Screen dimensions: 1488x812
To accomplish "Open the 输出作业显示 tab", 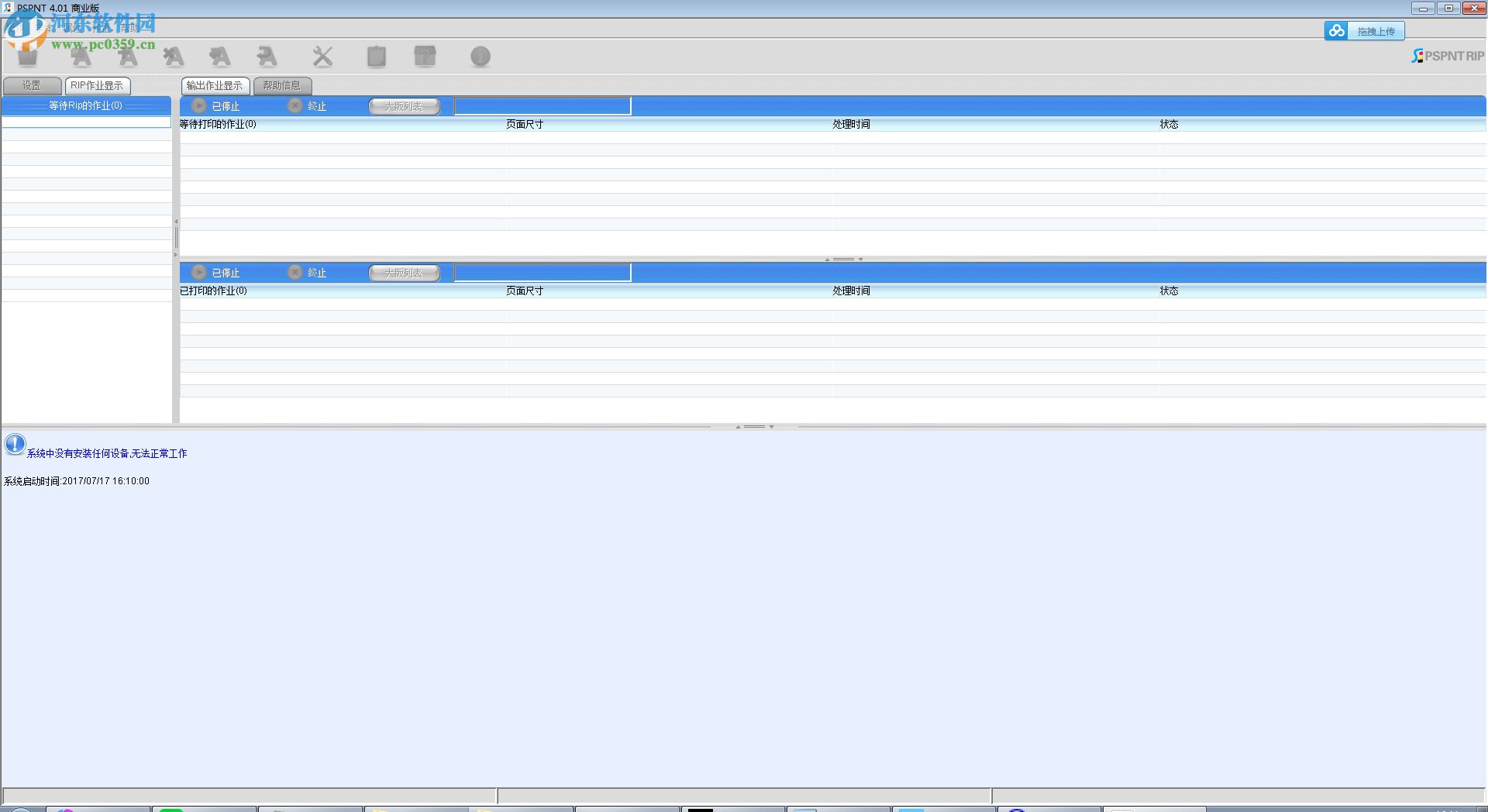I will (x=215, y=85).
